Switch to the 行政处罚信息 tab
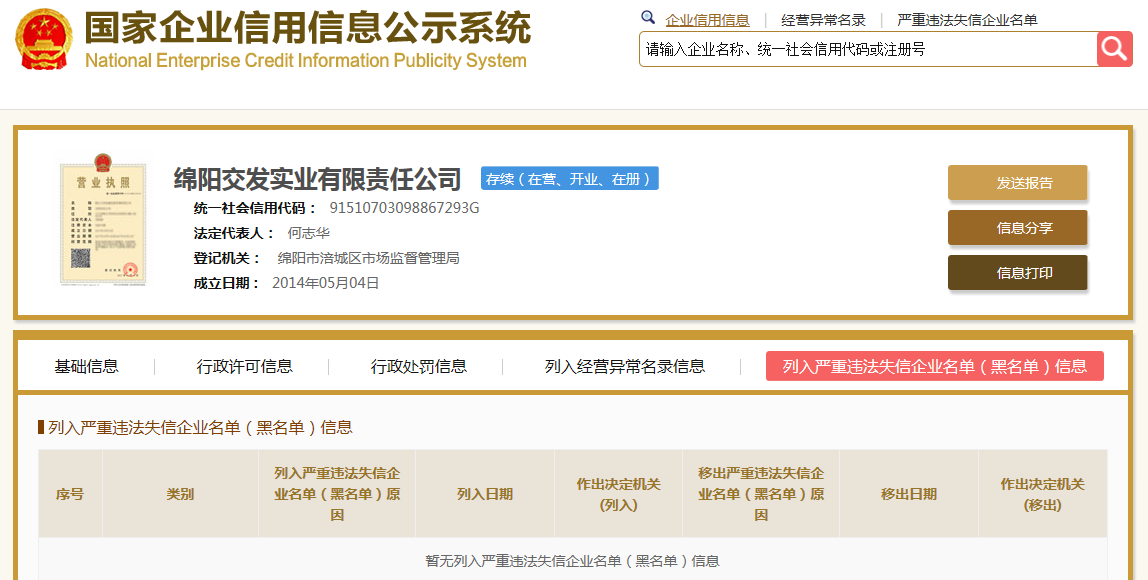This screenshot has height=580, width=1148. click(x=419, y=366)
